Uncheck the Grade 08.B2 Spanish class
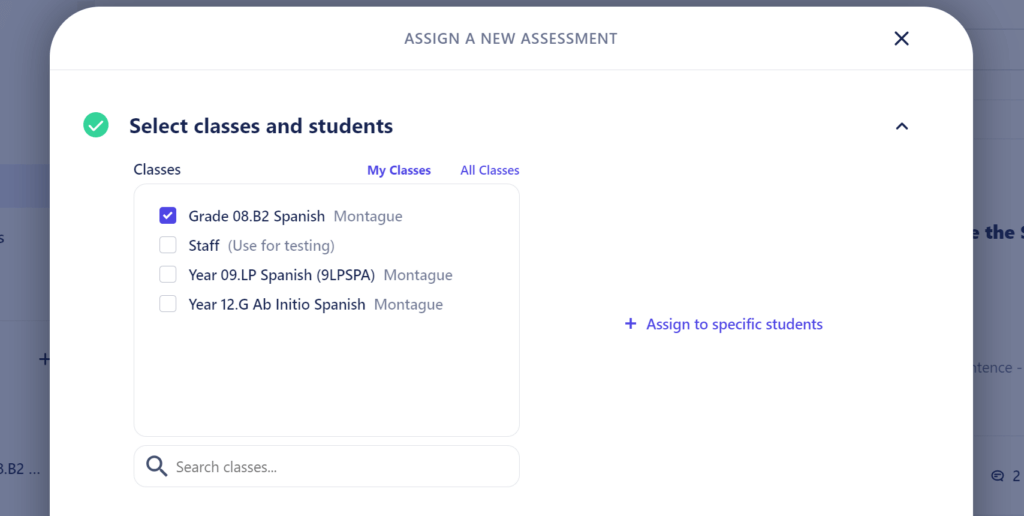The height and width of the screenshot is (516, 1024). pyautogui.click(x=168, y=216)
